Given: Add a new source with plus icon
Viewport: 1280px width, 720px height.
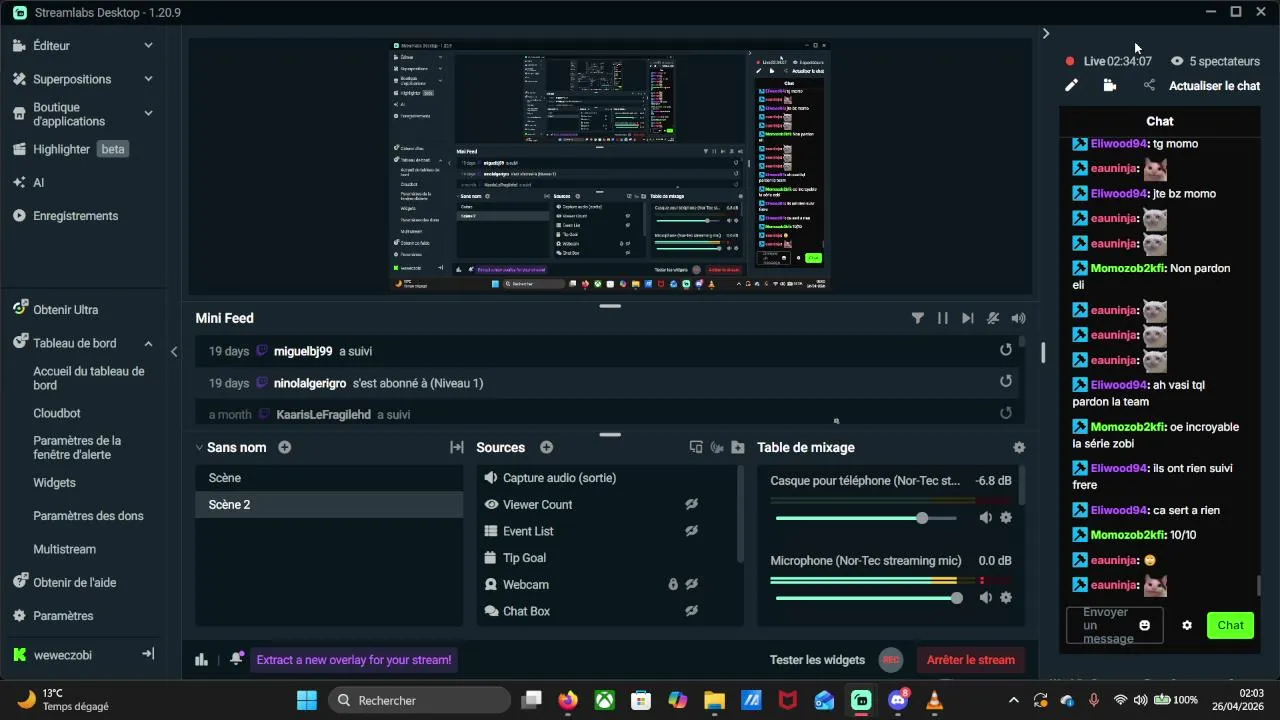Looking at the screenshot, I should 546,447.
